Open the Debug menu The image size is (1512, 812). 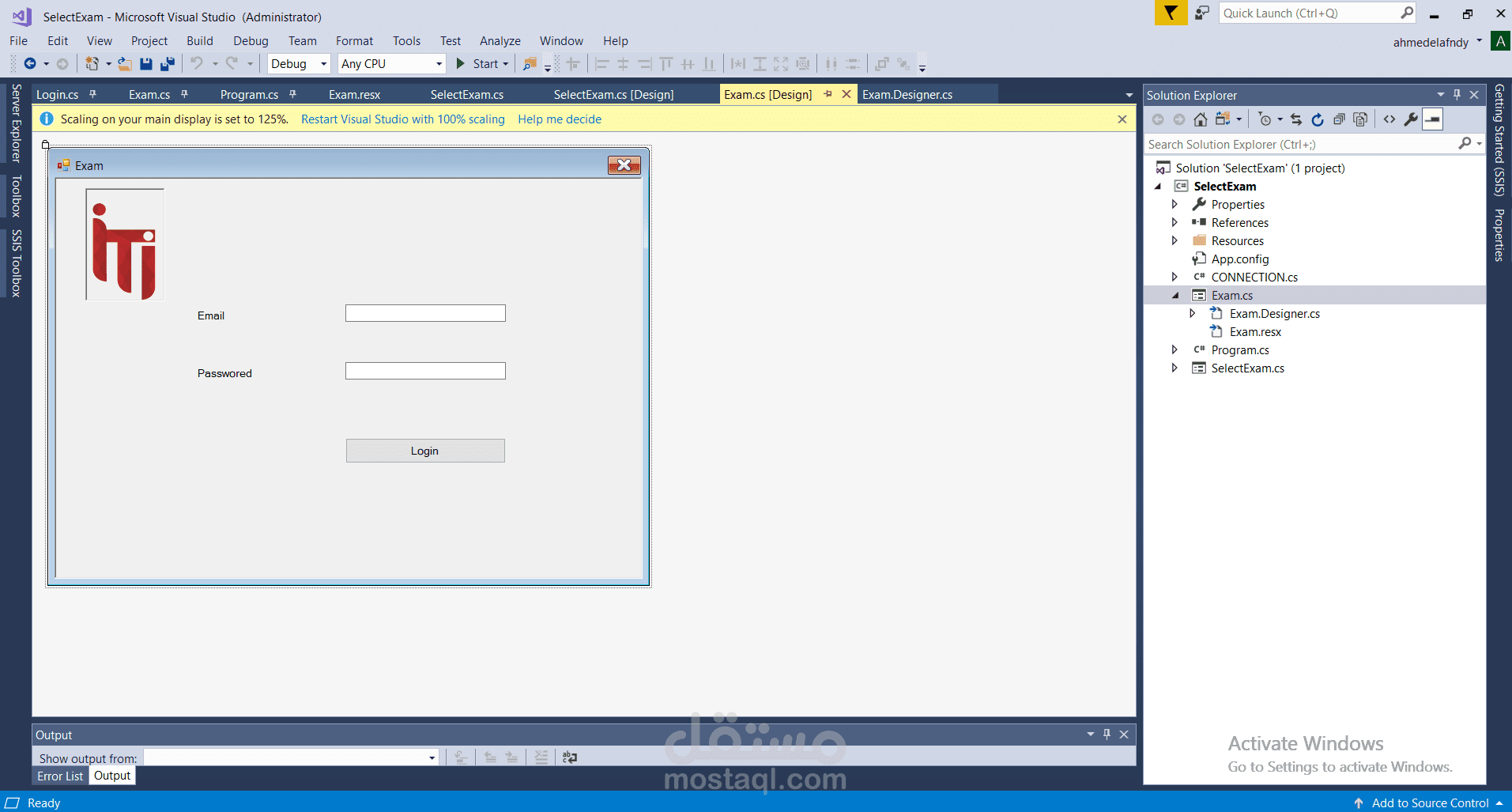click(x=251, y=40)
